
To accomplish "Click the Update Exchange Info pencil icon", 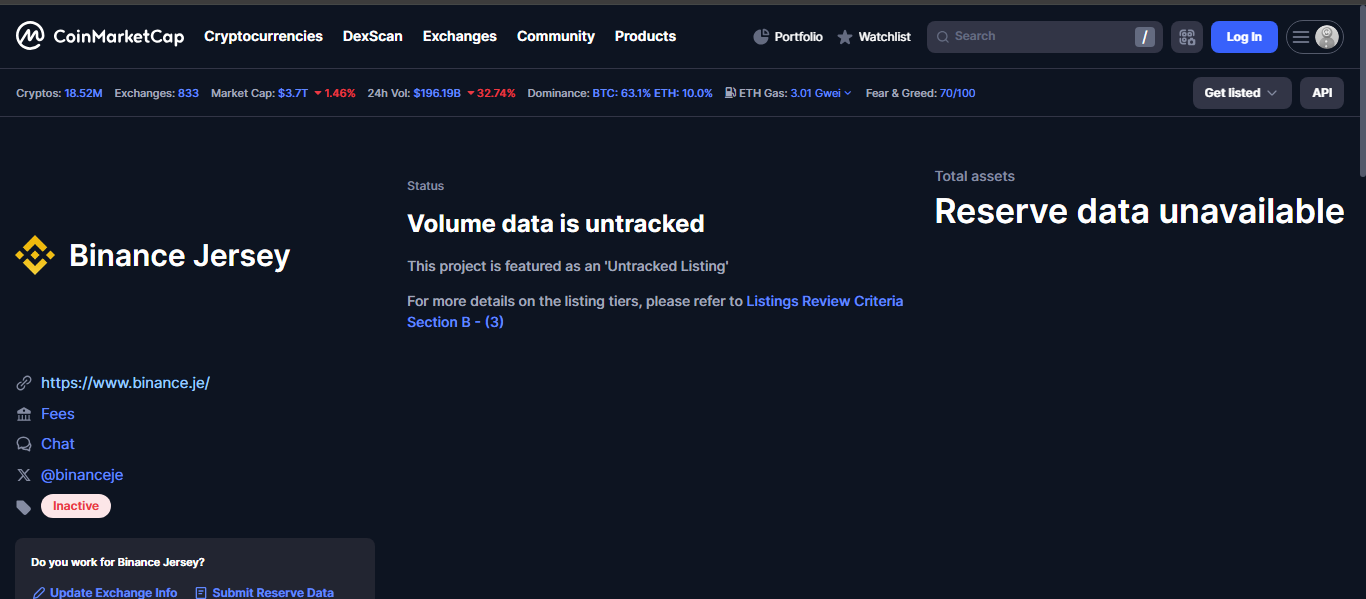I will pos(39,593).
